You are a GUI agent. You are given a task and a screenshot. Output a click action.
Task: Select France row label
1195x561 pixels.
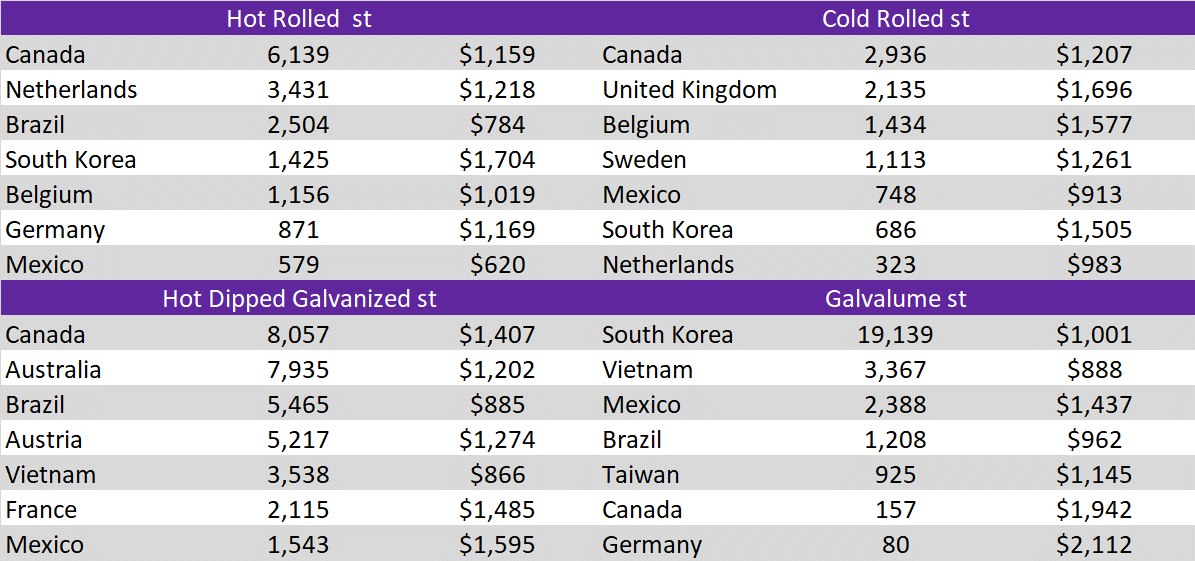[41, 510]
